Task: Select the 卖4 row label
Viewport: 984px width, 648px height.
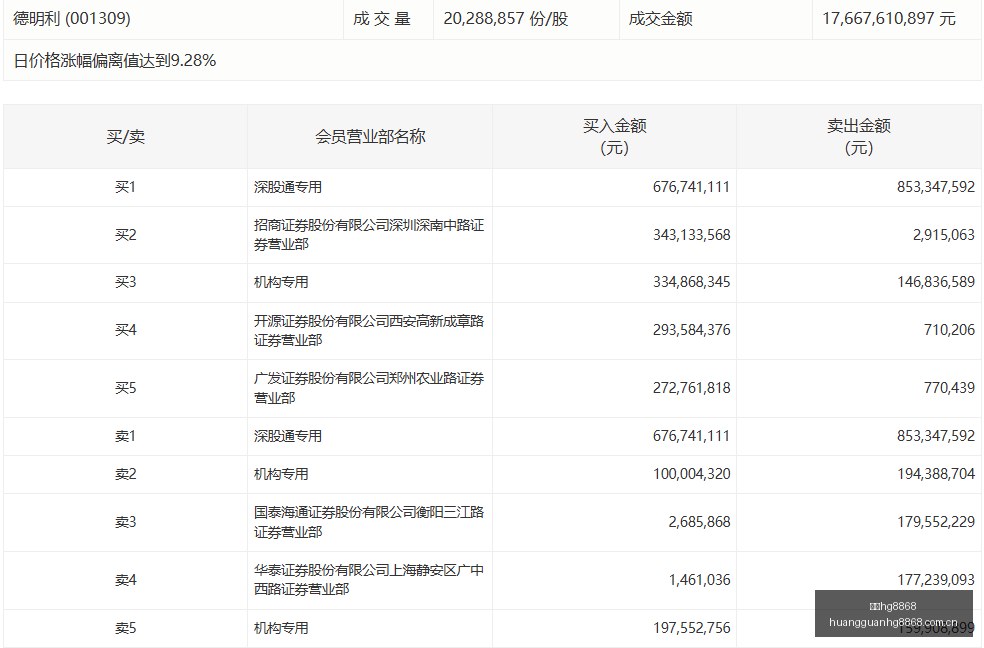Action: 126,580
